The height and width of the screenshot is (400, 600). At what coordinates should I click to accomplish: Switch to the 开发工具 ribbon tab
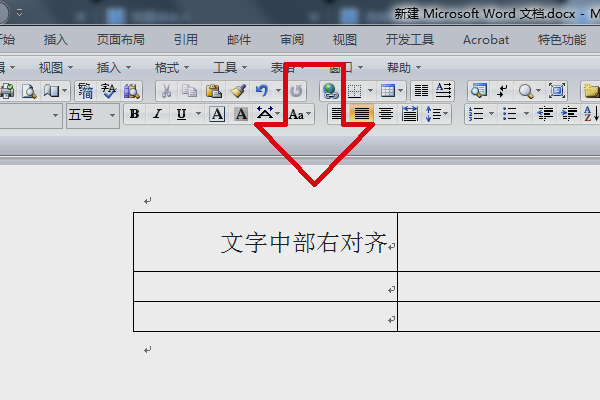point(409,39)
